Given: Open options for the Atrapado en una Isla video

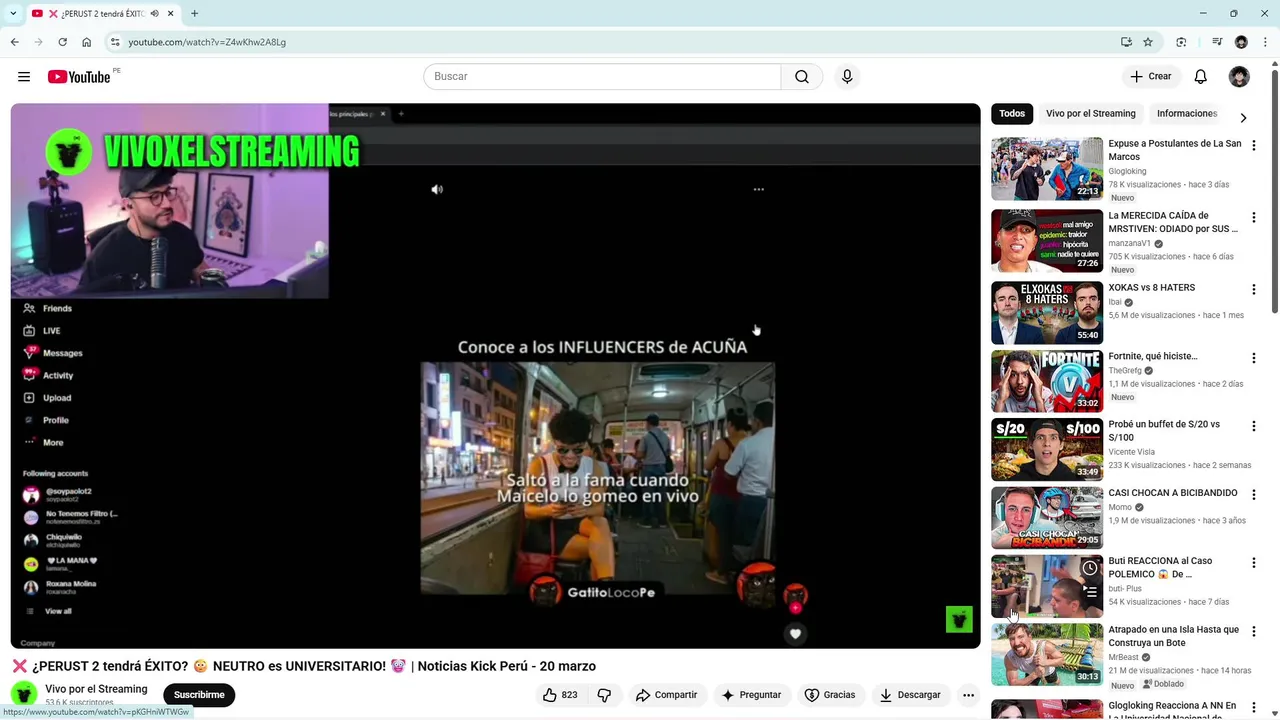Looking at the screenshot, I should coord(1253,632).
